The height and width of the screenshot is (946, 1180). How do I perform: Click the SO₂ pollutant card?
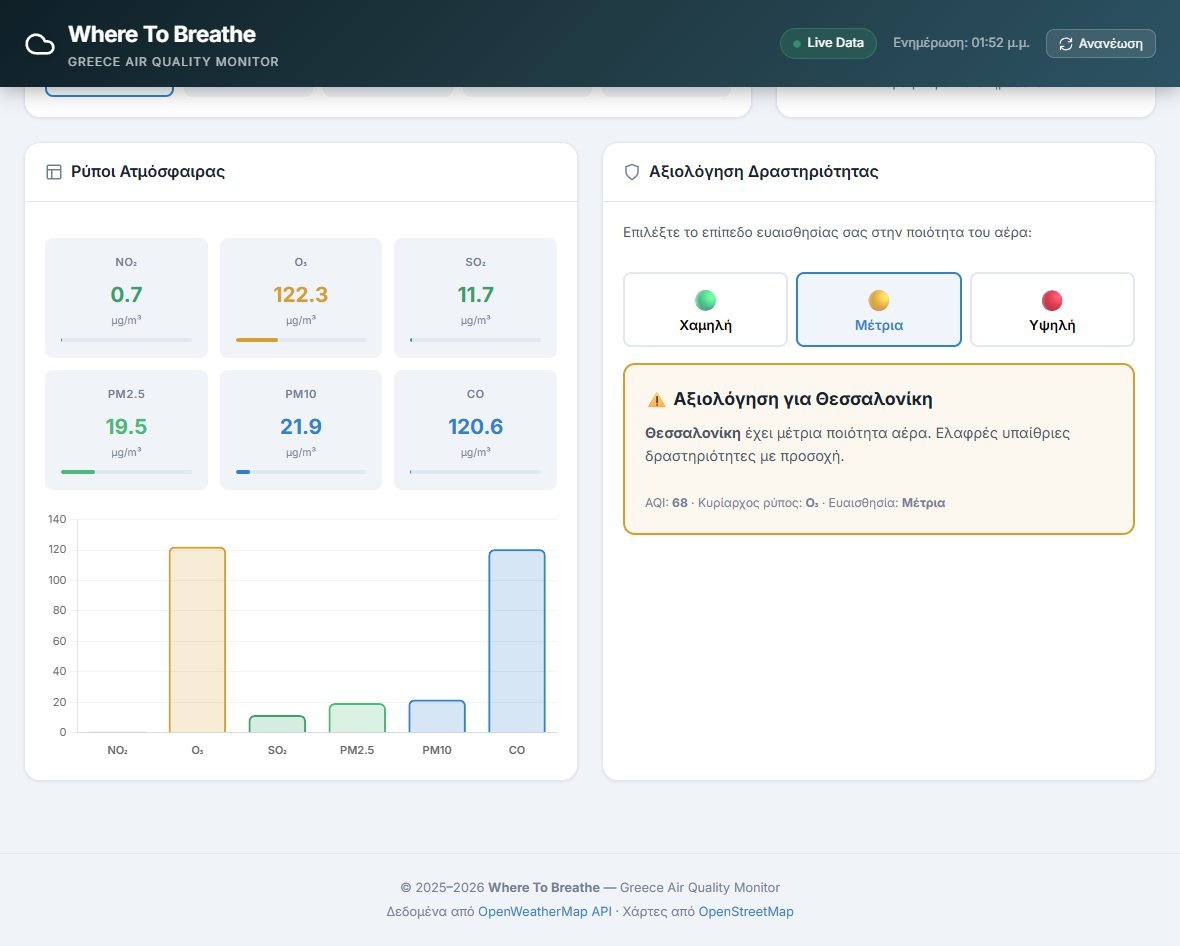tap(476, 298)
